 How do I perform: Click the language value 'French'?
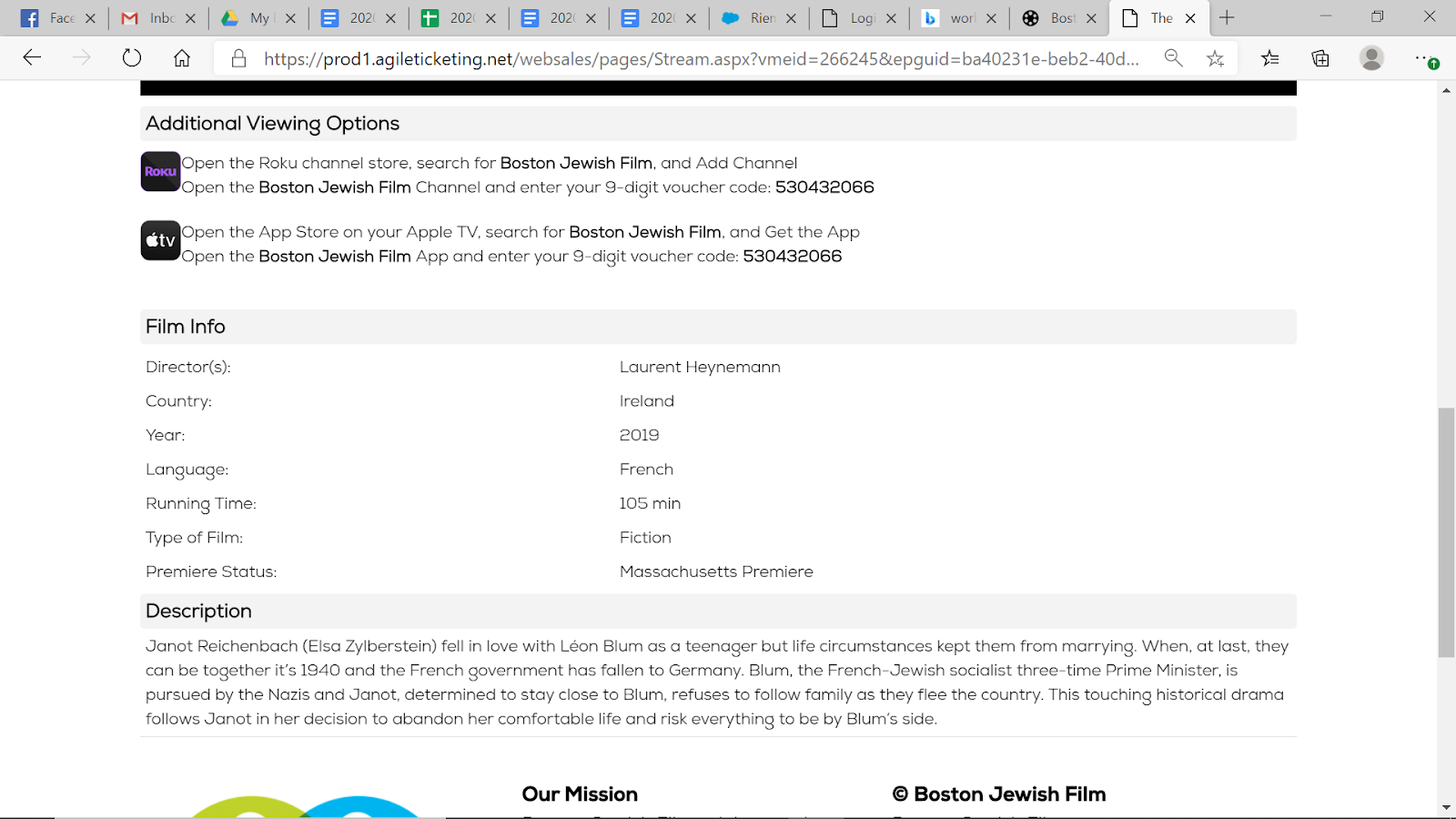(x=646, y=470)
